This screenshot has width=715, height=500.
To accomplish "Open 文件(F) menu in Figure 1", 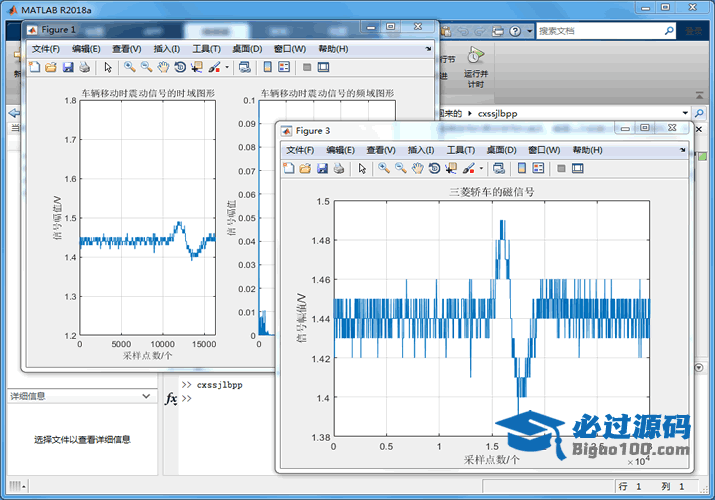I will click(46, 49).
